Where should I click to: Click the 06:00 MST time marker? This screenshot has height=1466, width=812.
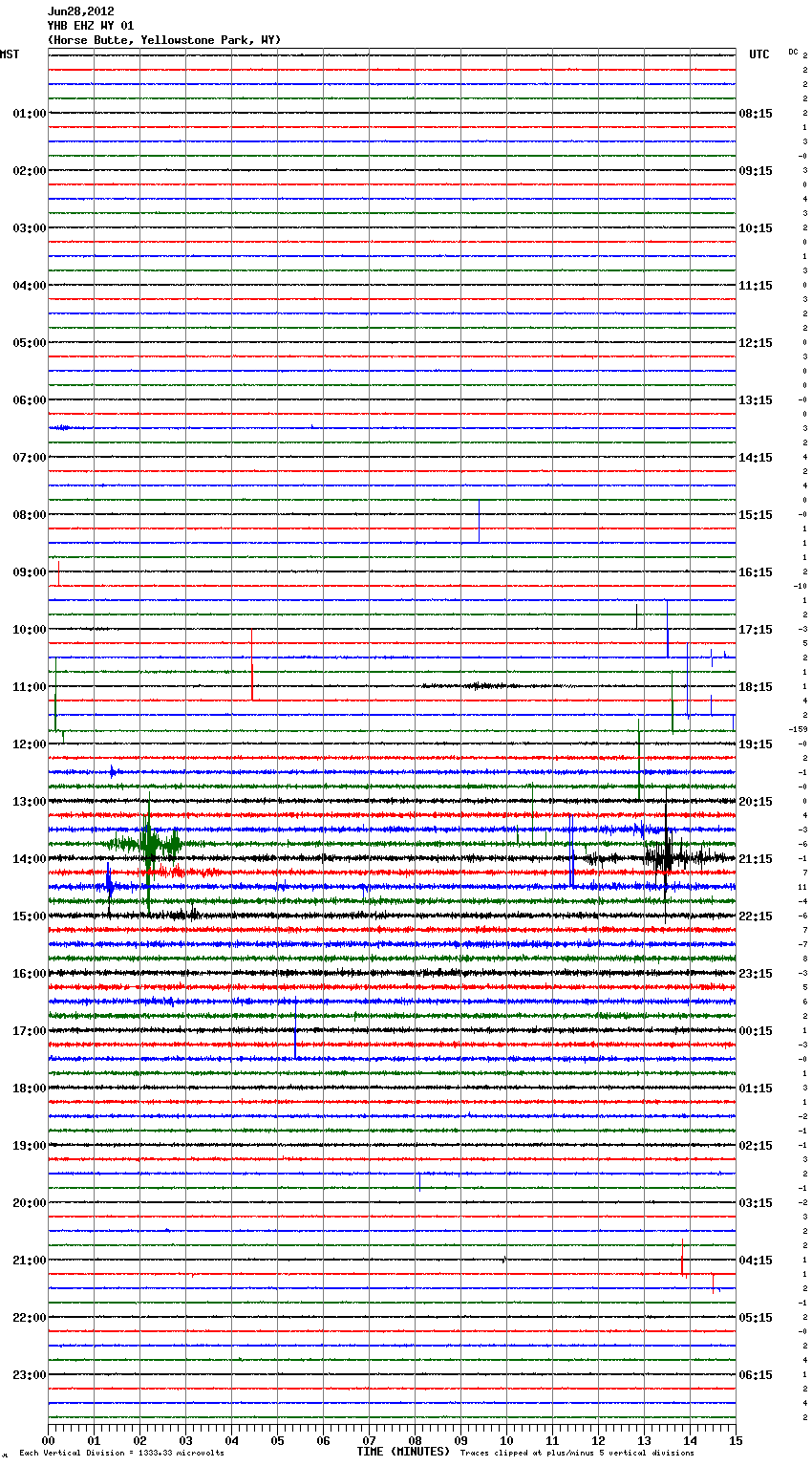(x=29, y=400)
